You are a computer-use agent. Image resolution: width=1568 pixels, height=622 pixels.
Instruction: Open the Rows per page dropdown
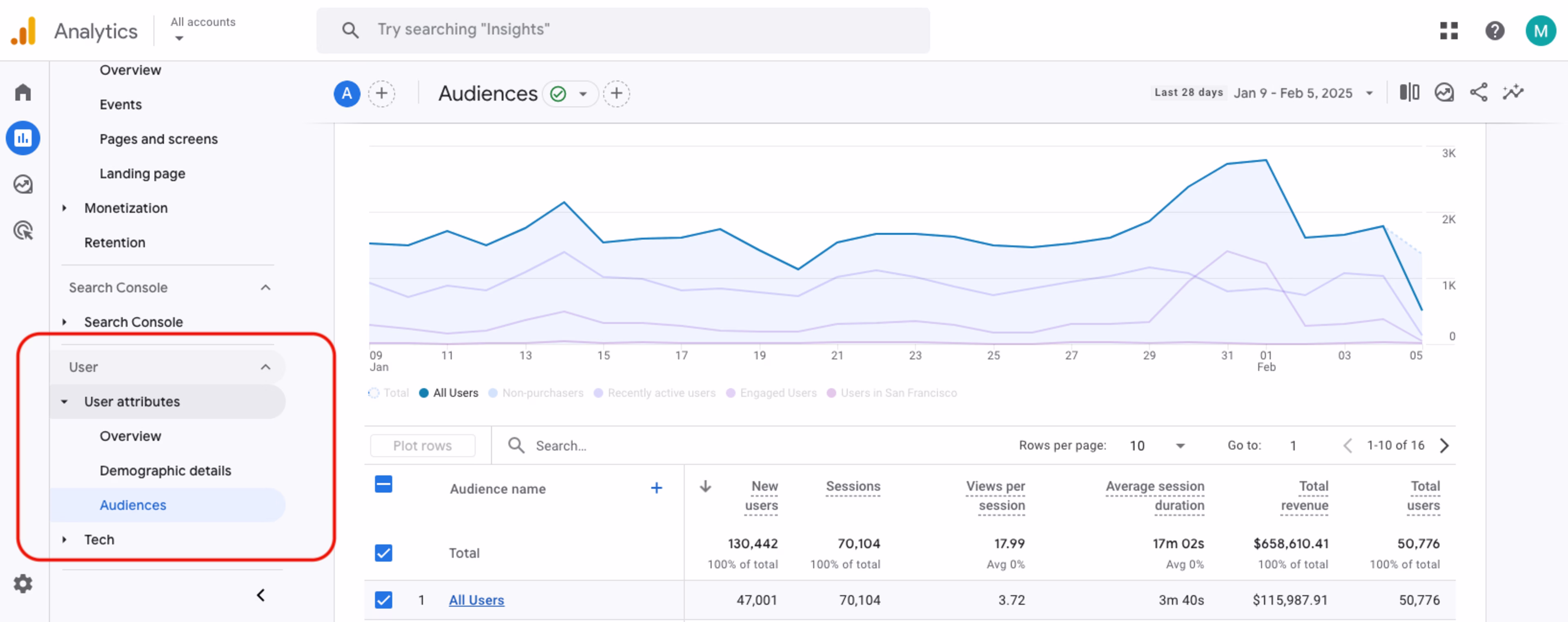click(x=1156, y=446)
